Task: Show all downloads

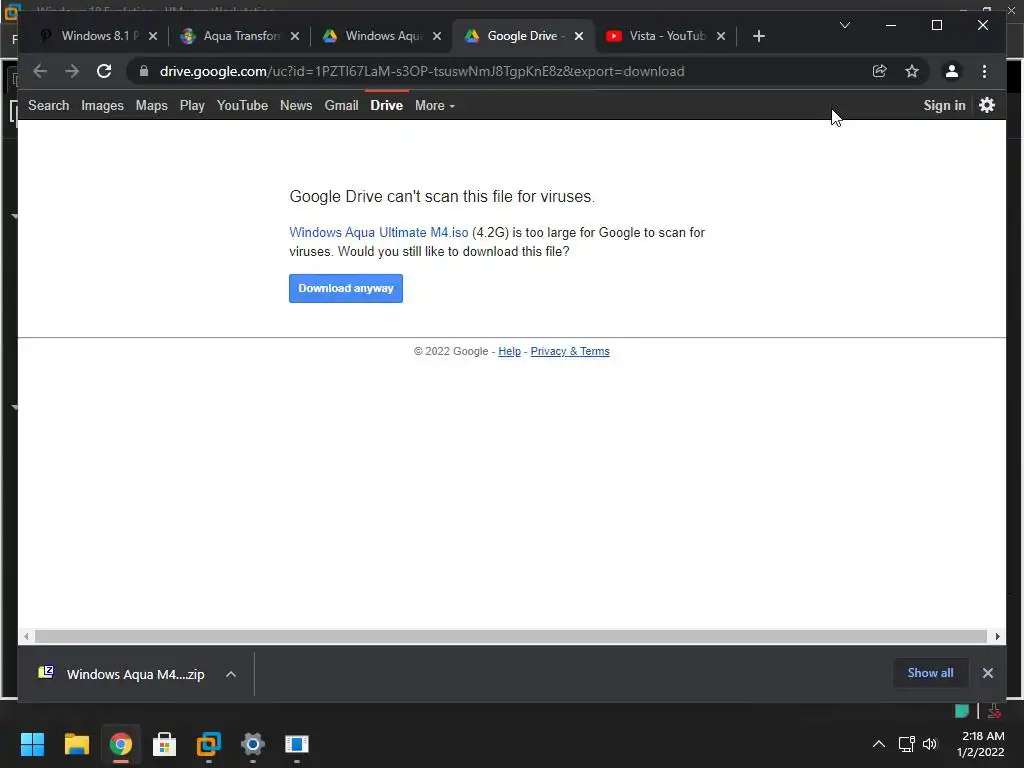Action: click(x=930, y=673)
